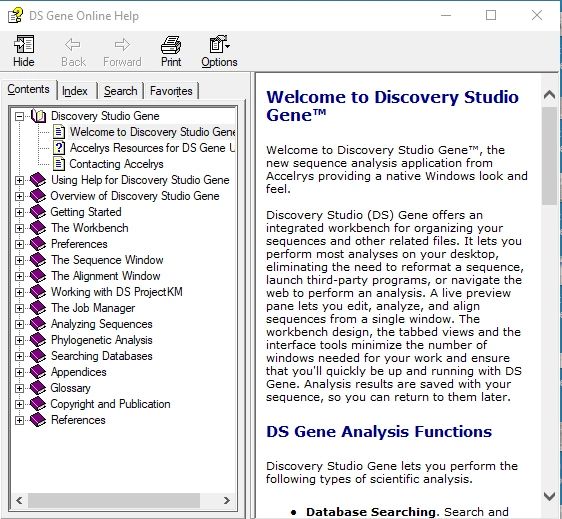
Task: Click the Print toolbar icon
Action: [171, 44]
